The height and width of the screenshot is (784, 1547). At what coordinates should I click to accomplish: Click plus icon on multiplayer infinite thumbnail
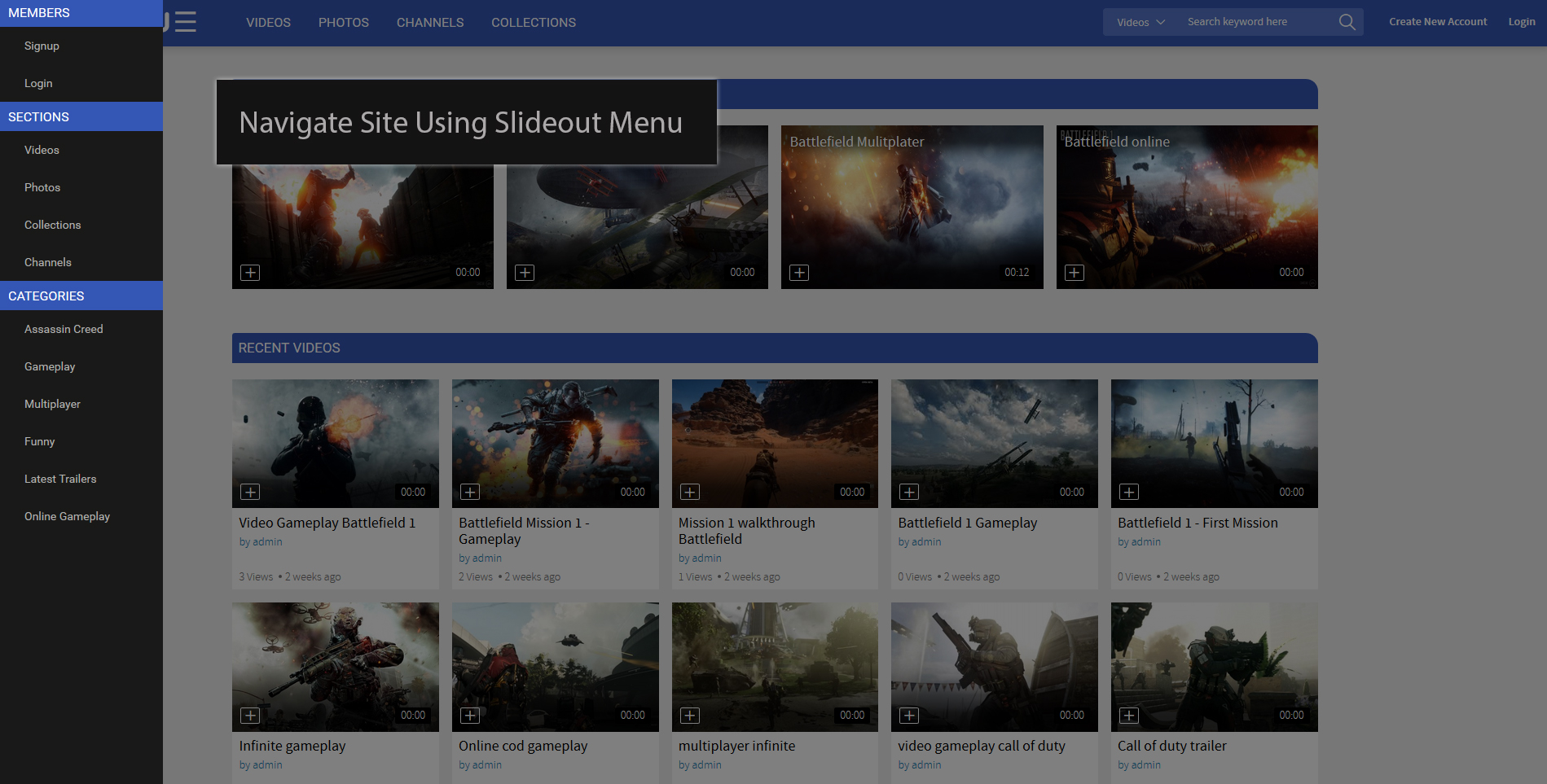click(x=690, y=715)
